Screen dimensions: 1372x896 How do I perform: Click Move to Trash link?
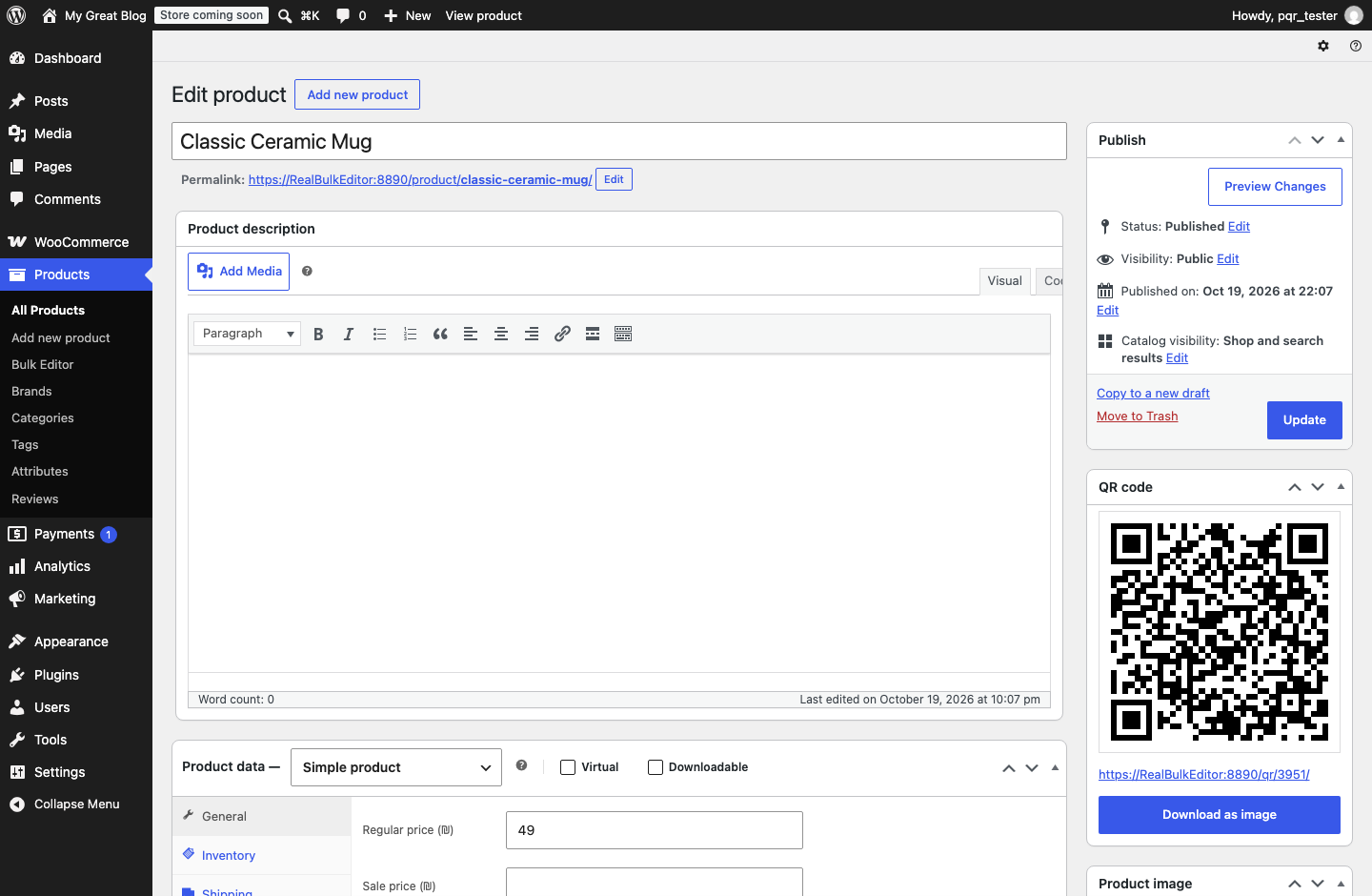1137,417
